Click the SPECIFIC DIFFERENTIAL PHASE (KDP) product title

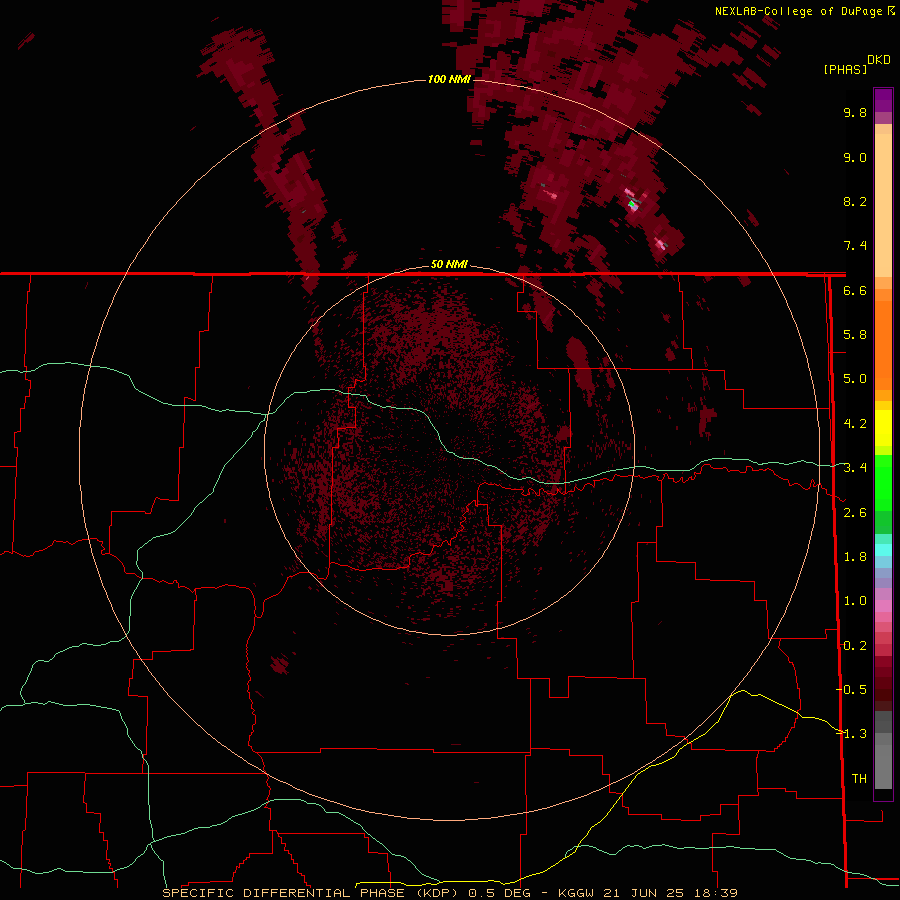point(310,893)
